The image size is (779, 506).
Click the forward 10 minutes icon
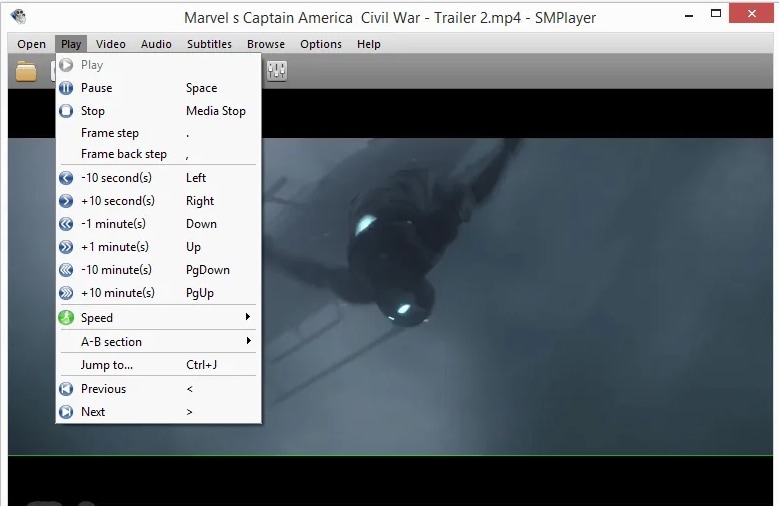(x=66, y=293)
